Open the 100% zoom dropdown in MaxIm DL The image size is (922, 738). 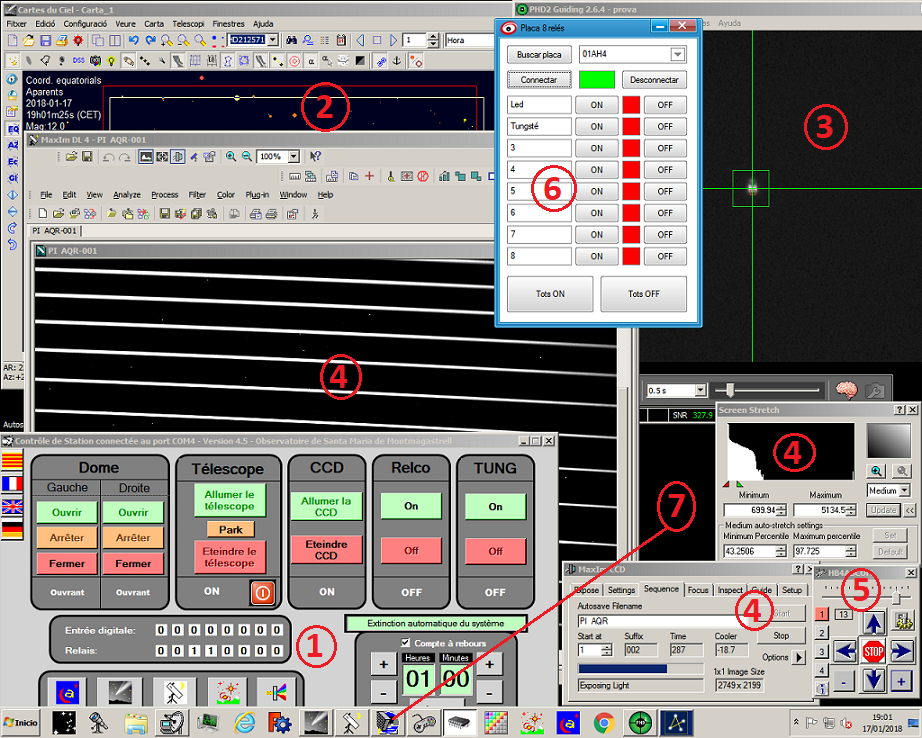(293, 156)
